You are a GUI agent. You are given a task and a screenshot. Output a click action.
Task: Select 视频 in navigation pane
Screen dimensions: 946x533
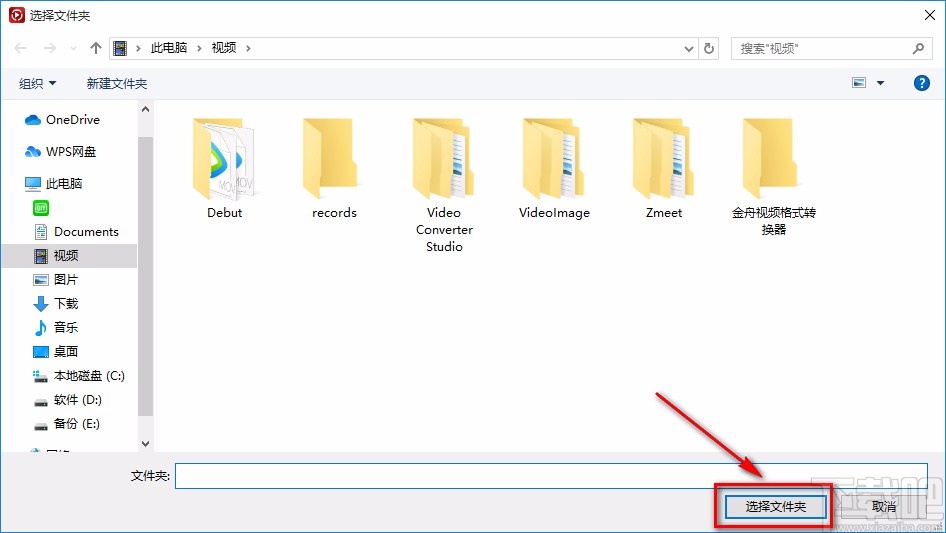tap(69, 256)
